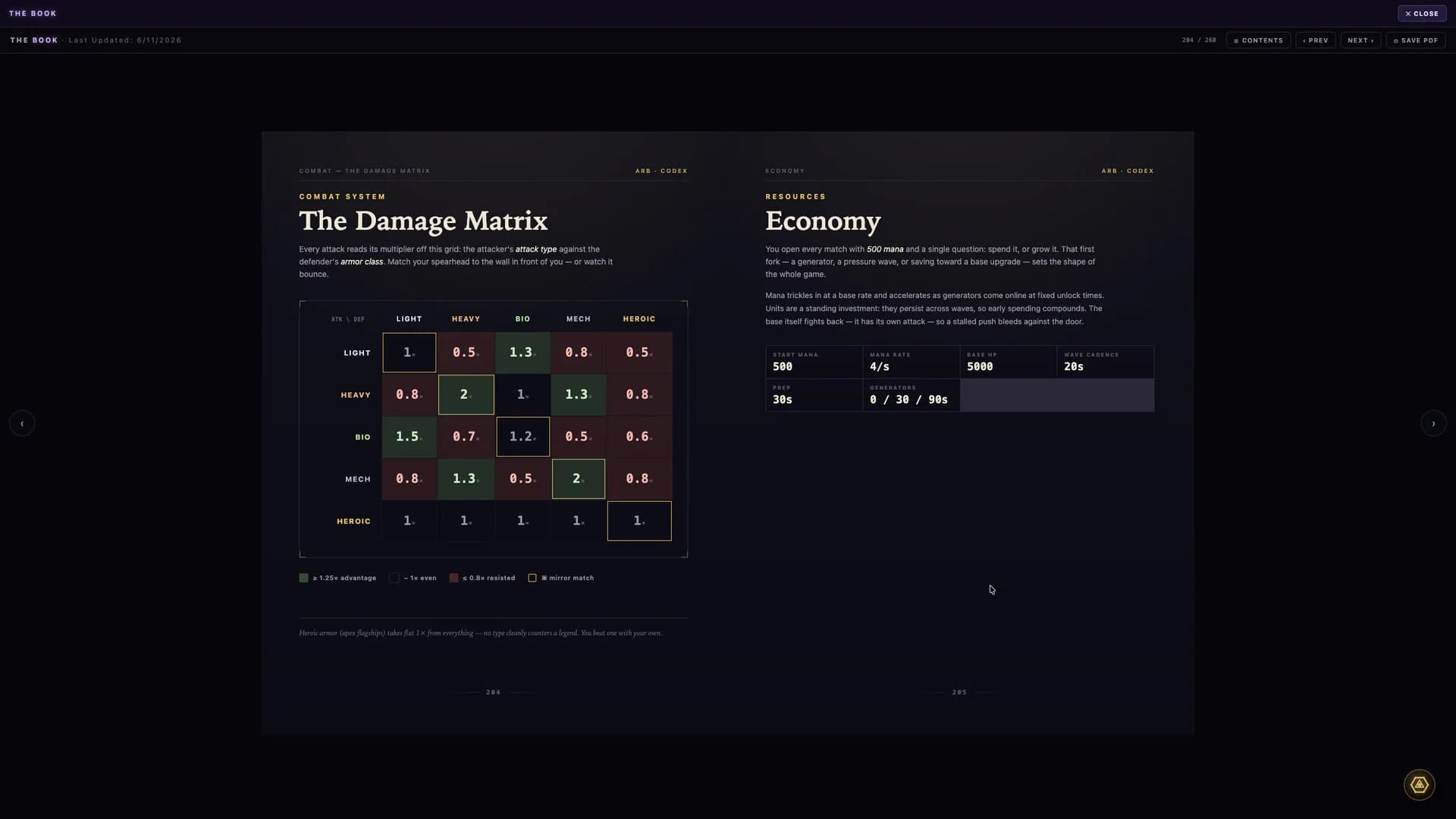Select the Light vs Light mirror cell
Image resolution: width=1456 pixels, height=819 pixels.
pyautogui.click(x=409, y=353)
